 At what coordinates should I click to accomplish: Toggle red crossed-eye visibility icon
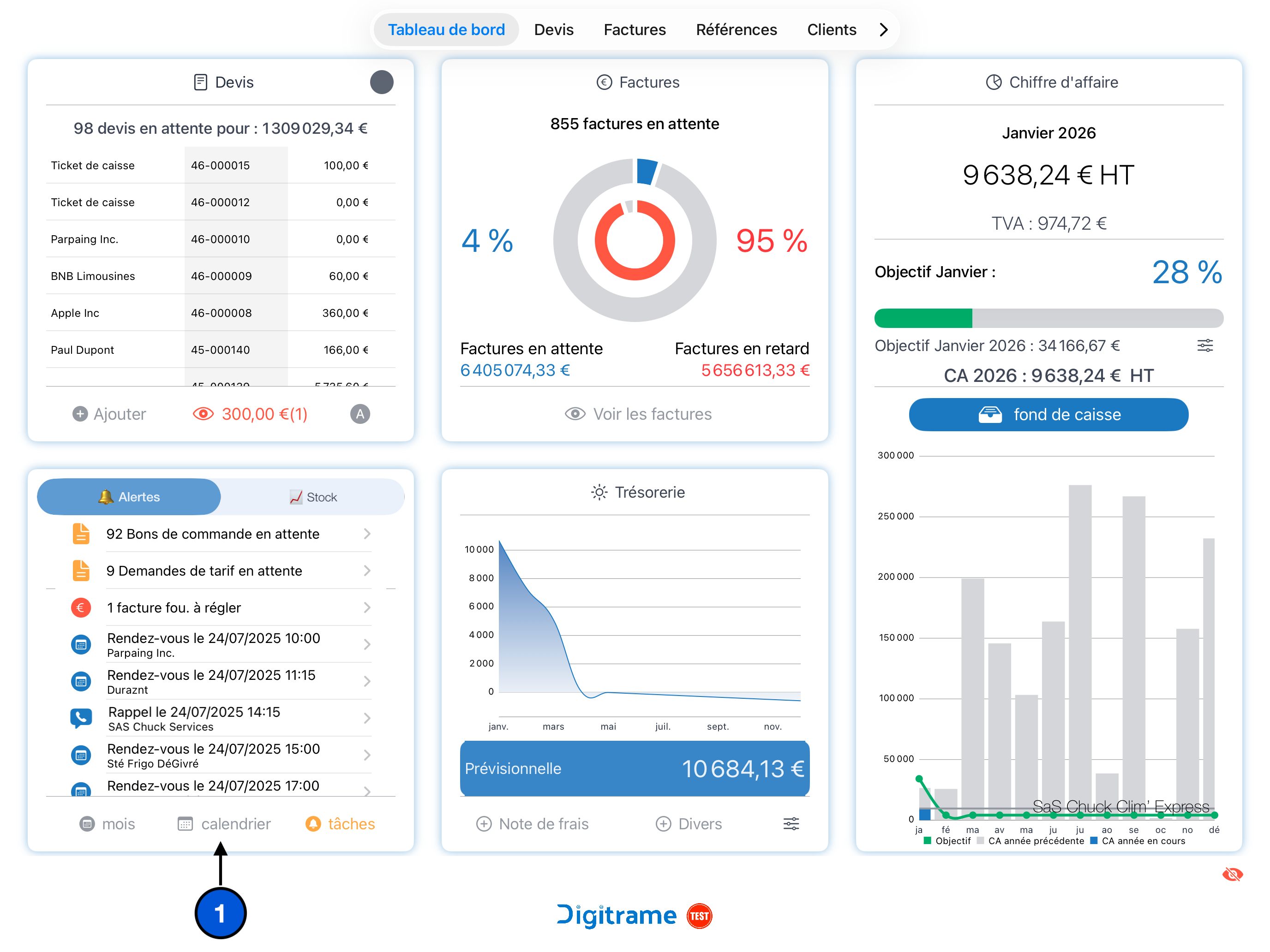point(1232,874)
